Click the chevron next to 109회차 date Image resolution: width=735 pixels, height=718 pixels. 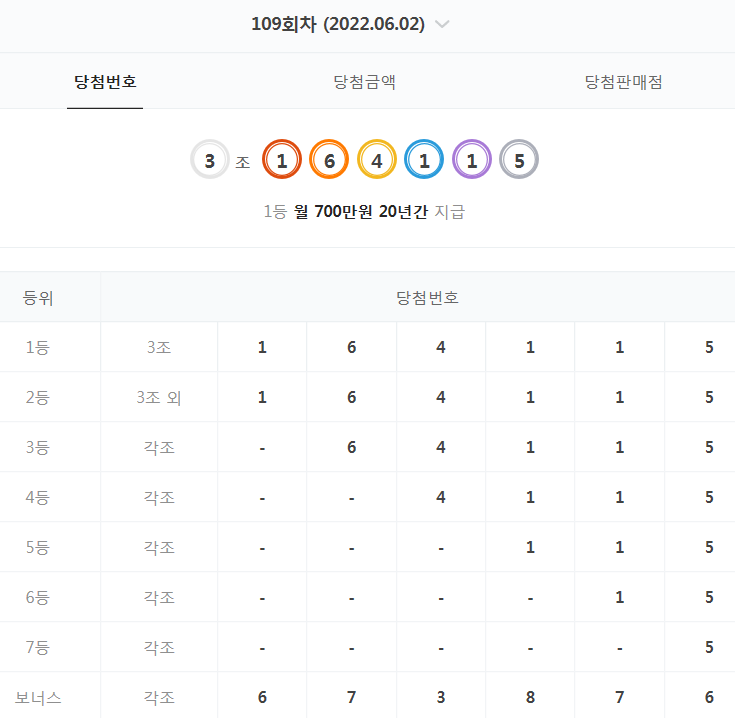point(442,24)
